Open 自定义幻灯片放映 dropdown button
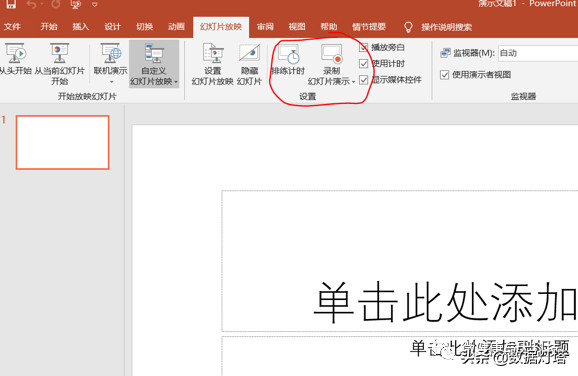This screenshot has height=376, width=578. 154,65
